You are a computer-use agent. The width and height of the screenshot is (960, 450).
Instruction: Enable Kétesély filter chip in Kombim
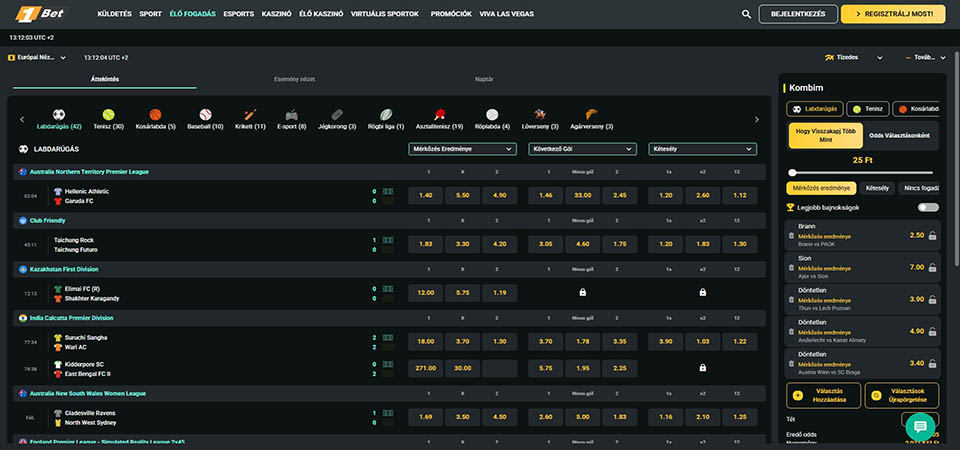[x=877, y=188]
